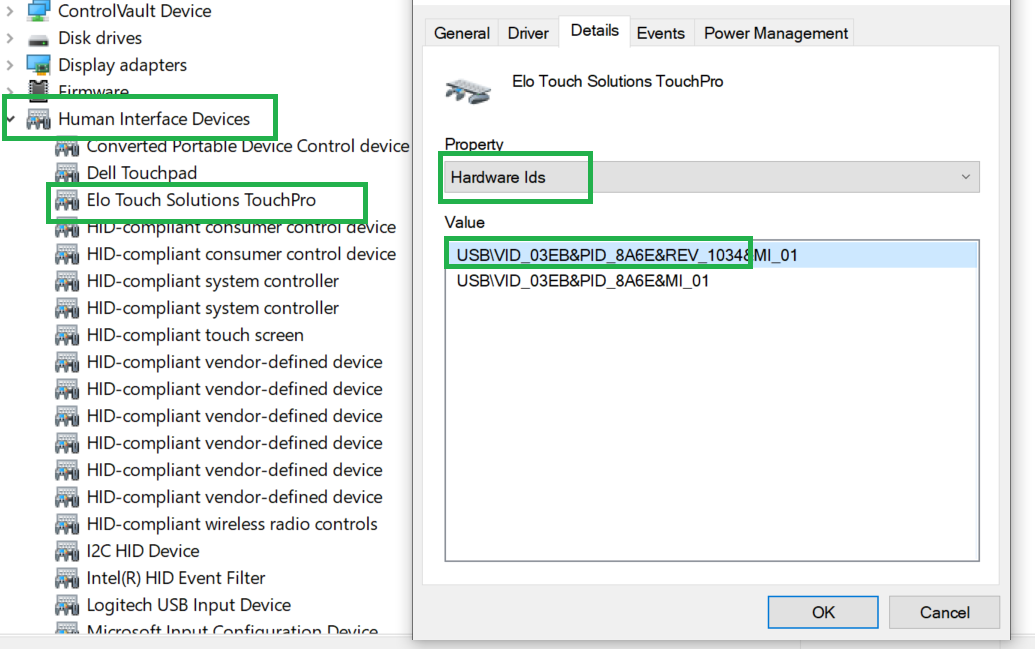Expand the Display adapters node
1035x649 pixels.
tap(10, 65)
